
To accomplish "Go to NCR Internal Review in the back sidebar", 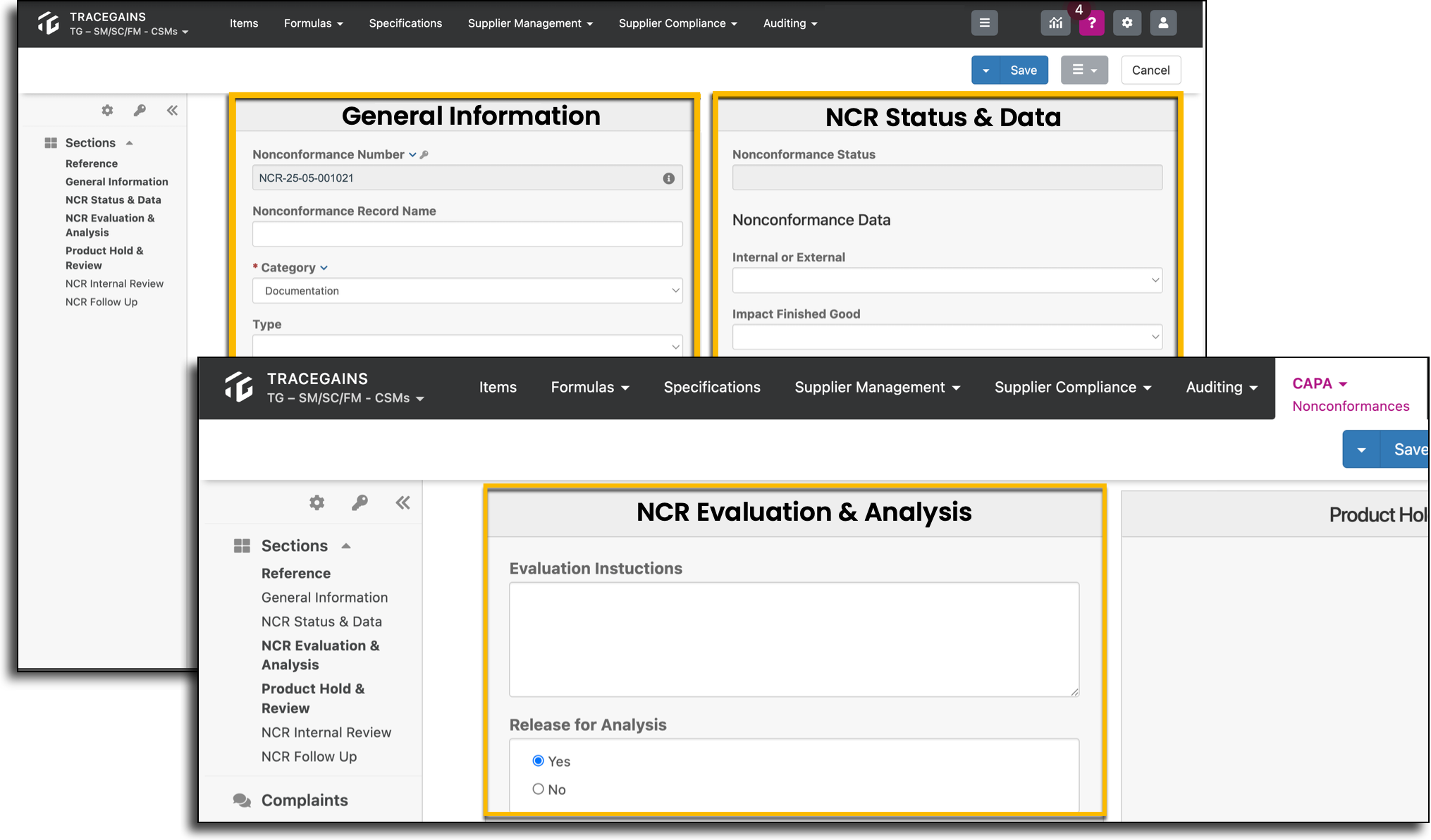I will click(114, 283).
